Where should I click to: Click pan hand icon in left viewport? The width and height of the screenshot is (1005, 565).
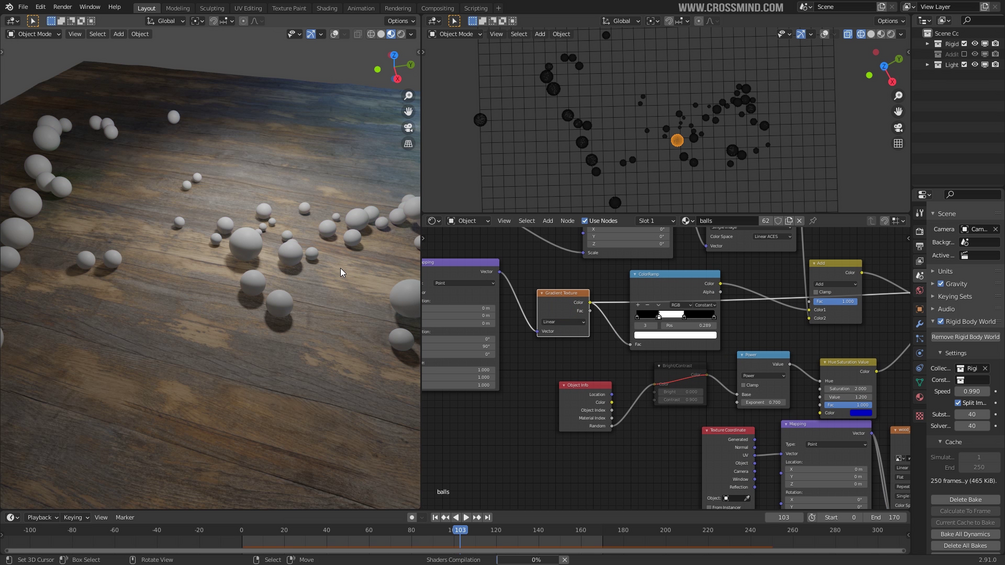pos(408,111)
